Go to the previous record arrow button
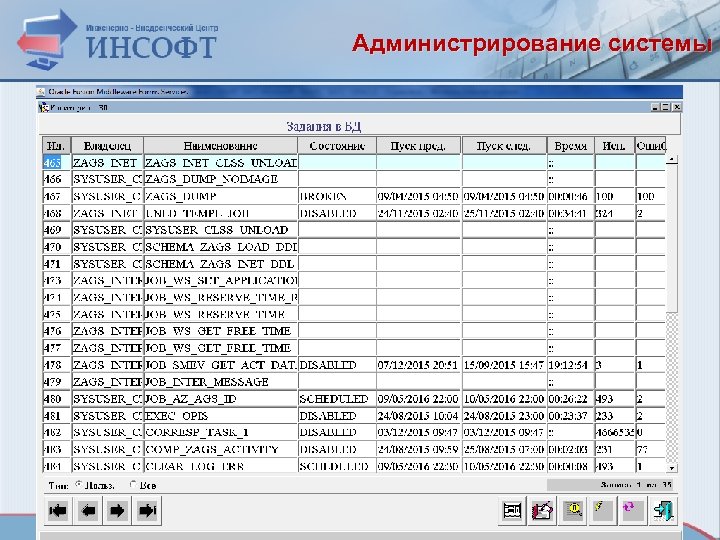This screenshot has height=540, width=720. [88, 510]
